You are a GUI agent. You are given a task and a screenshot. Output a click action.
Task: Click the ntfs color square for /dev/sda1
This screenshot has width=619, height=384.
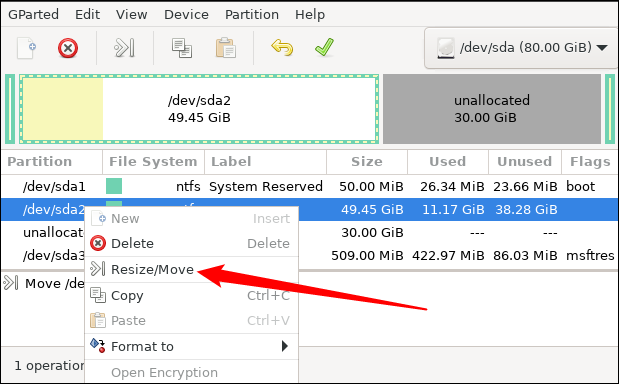coord(114,186)
